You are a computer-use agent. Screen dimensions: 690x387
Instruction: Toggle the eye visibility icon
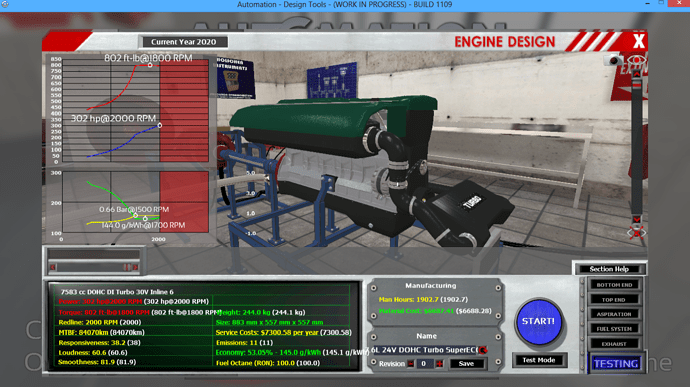tap(636, 59)
